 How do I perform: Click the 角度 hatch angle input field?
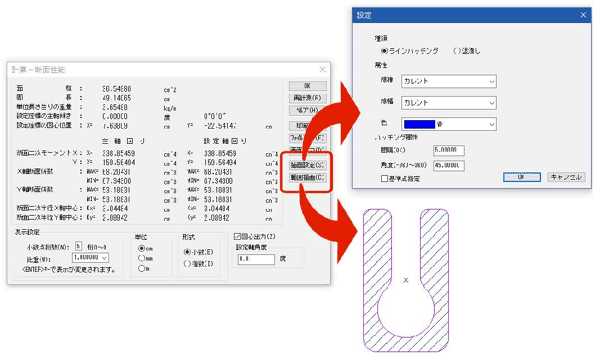click(449, 166)
